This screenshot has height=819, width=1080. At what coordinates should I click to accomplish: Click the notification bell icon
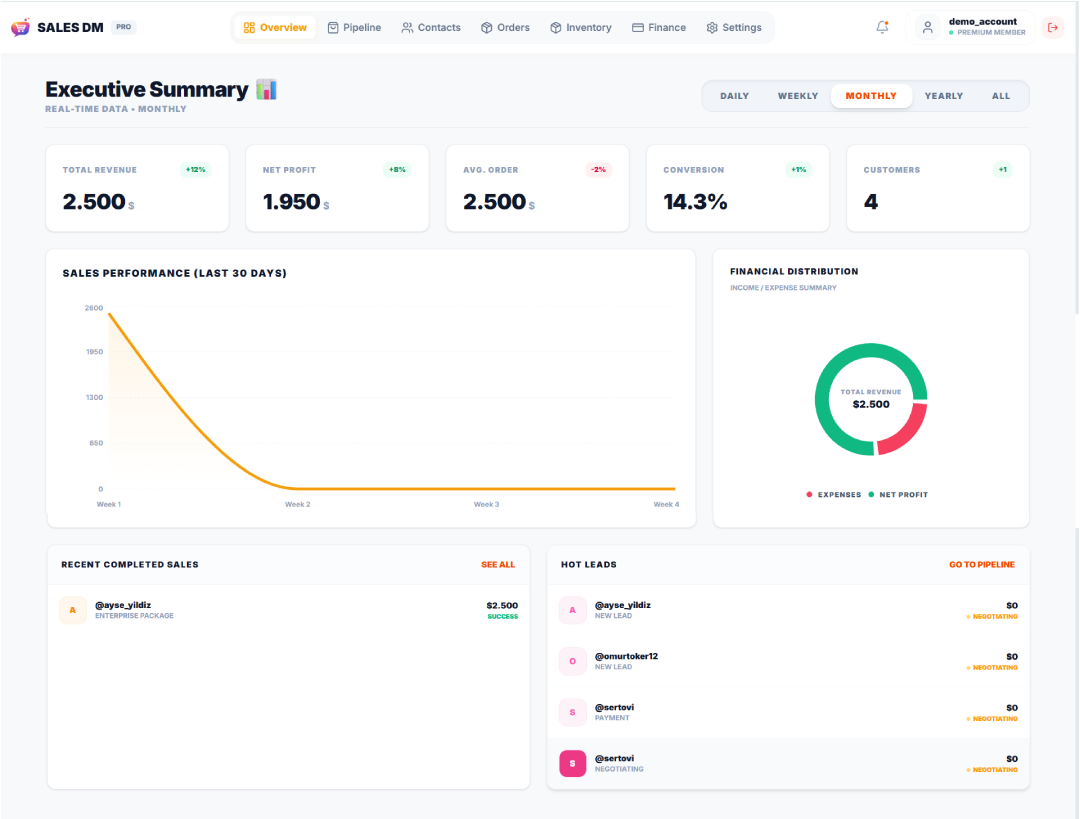point(882,27)
